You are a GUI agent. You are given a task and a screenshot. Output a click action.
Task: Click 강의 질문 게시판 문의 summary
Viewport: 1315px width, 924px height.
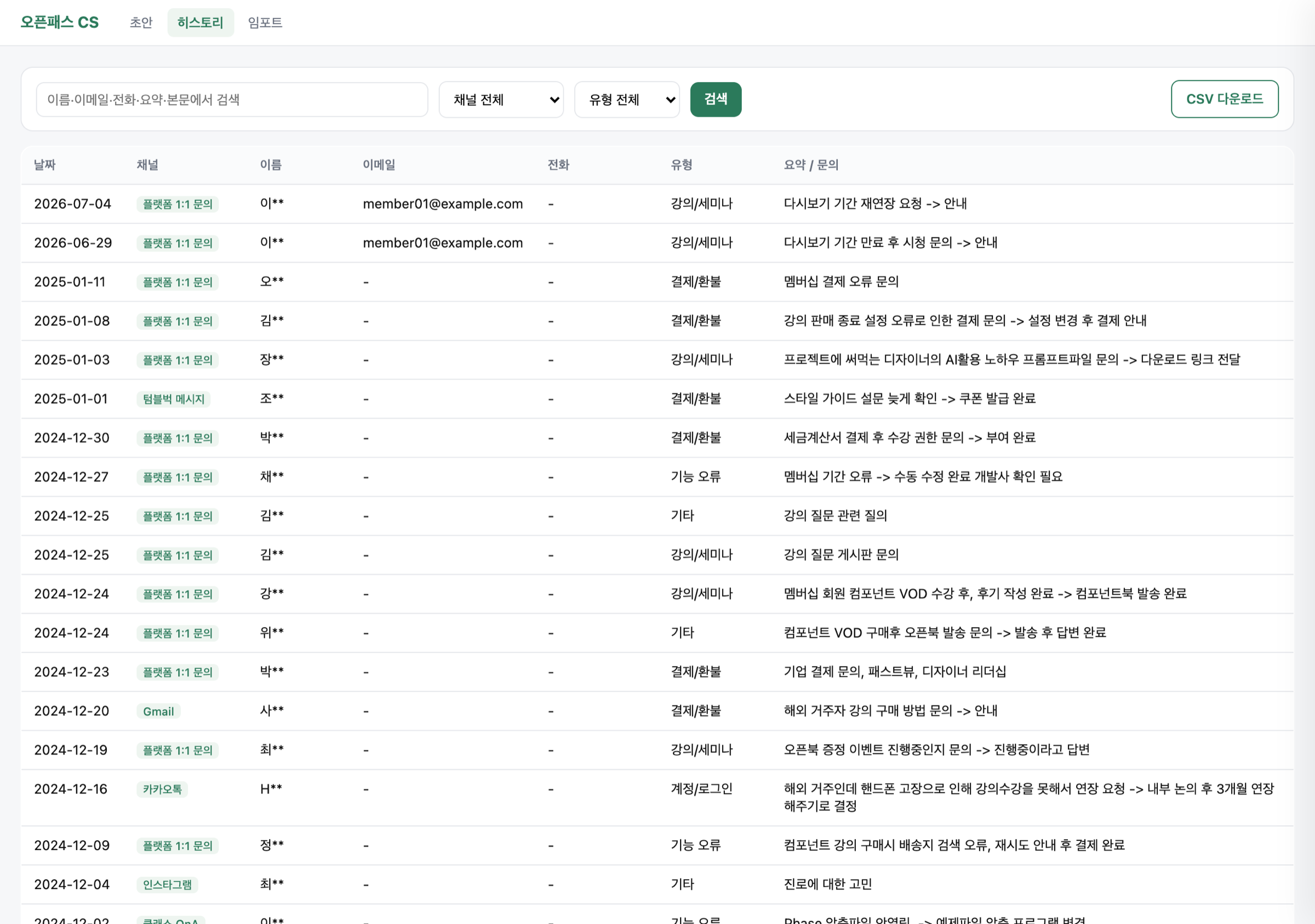[842, 555]
